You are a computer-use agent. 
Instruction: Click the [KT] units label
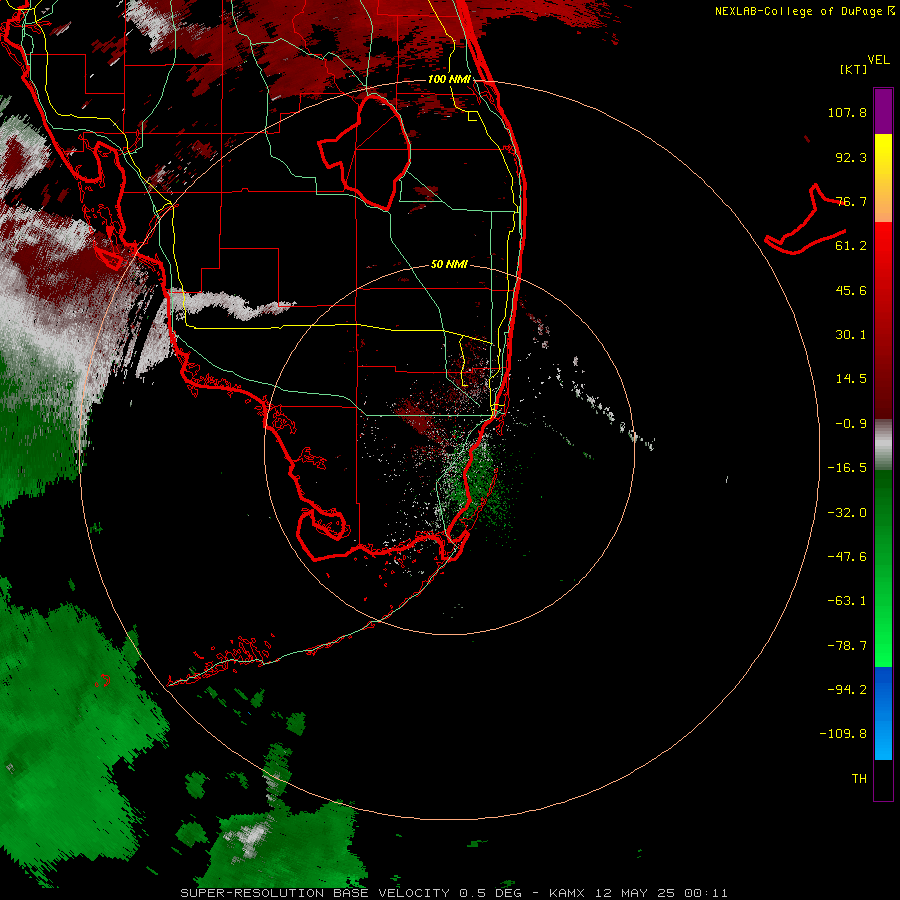[854, 69]
